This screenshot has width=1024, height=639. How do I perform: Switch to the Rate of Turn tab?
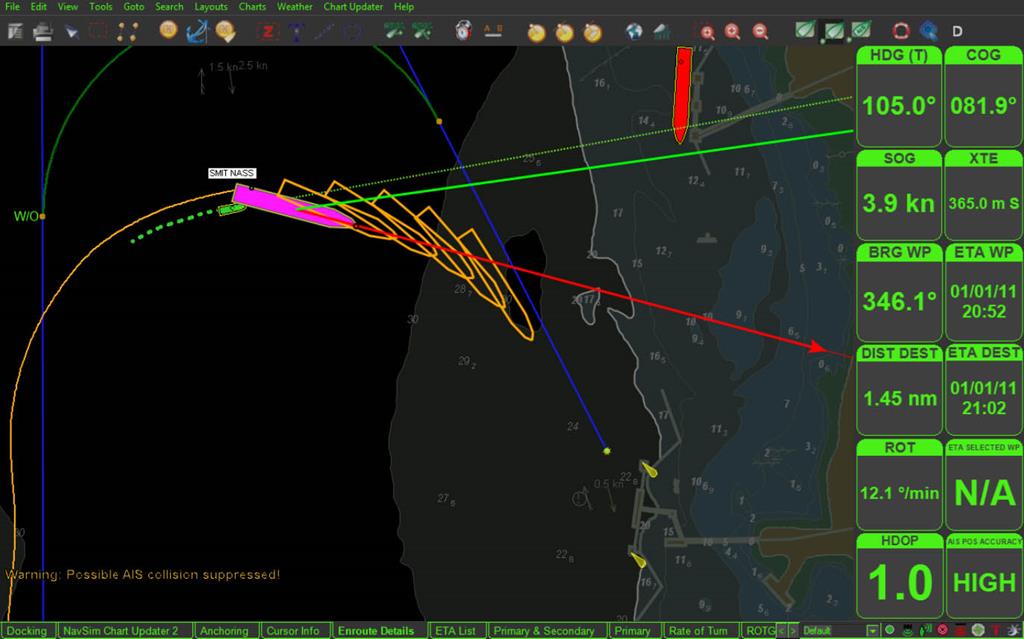tap(698, 630)
